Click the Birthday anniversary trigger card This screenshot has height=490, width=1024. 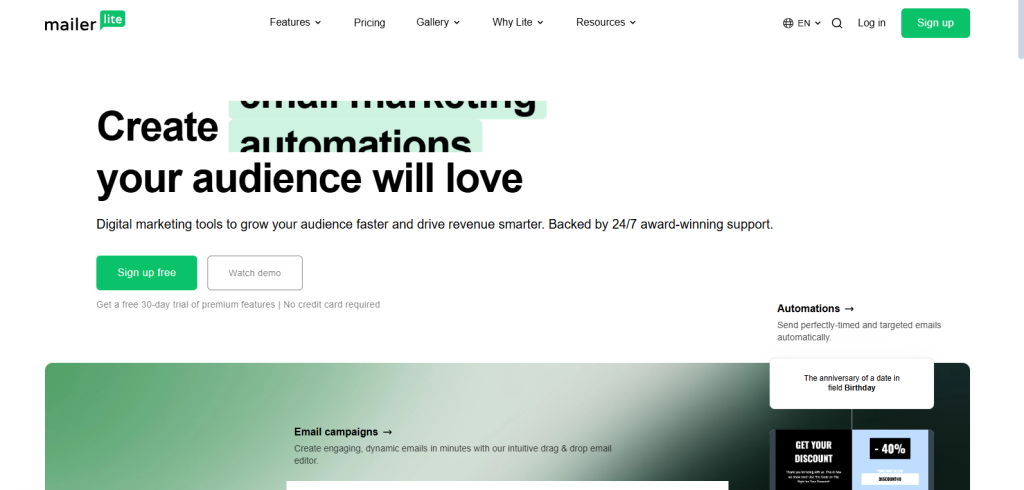pyautogui.click(x=852, y=383)
